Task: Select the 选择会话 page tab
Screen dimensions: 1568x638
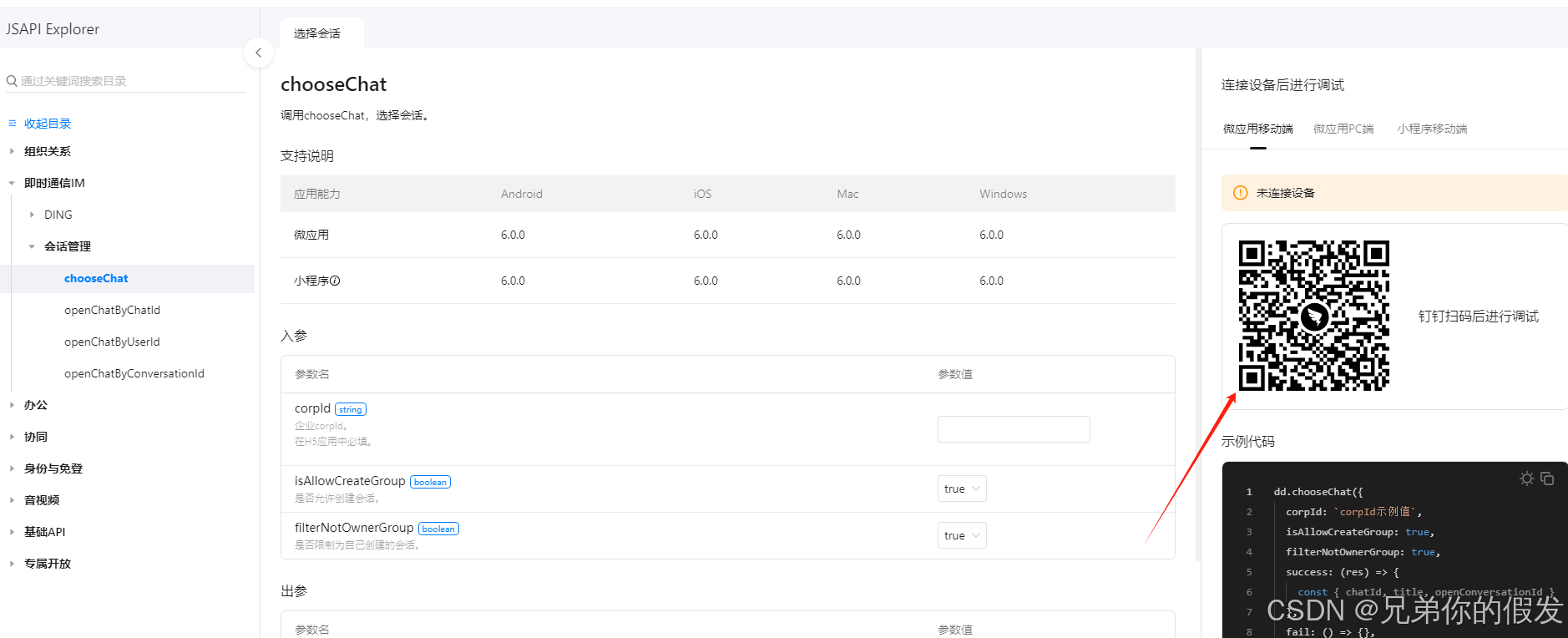Action: pos(321,33)
